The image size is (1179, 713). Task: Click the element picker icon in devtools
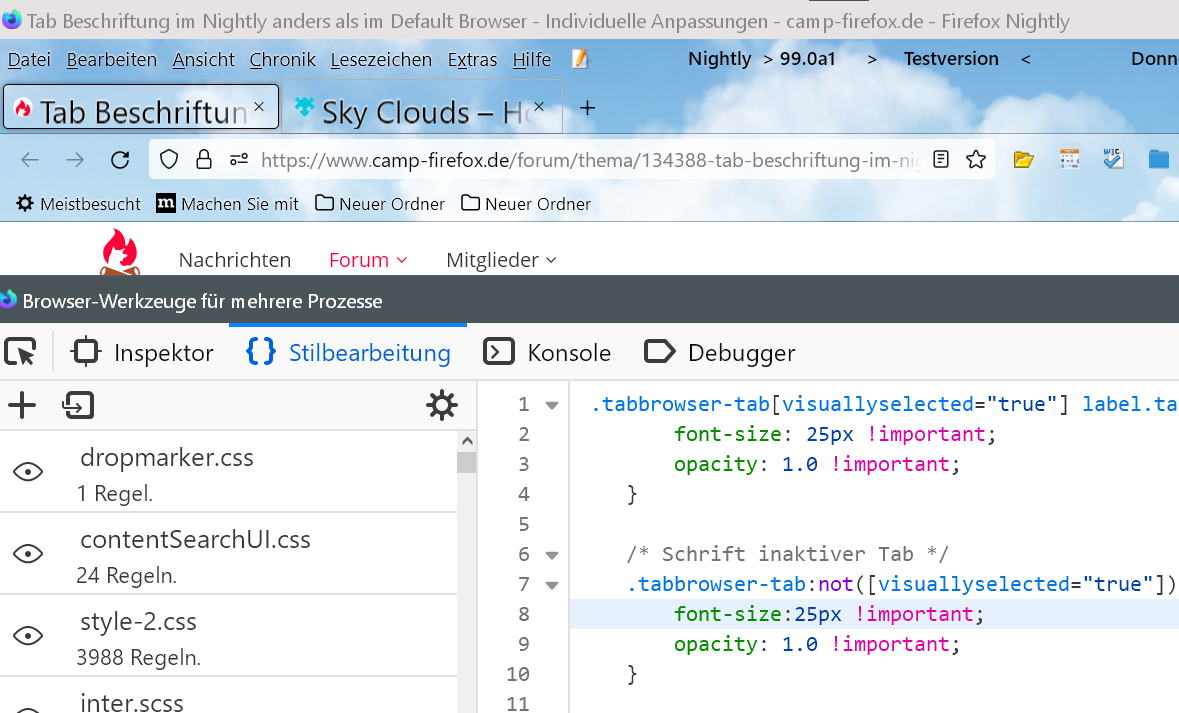[20, 352]
